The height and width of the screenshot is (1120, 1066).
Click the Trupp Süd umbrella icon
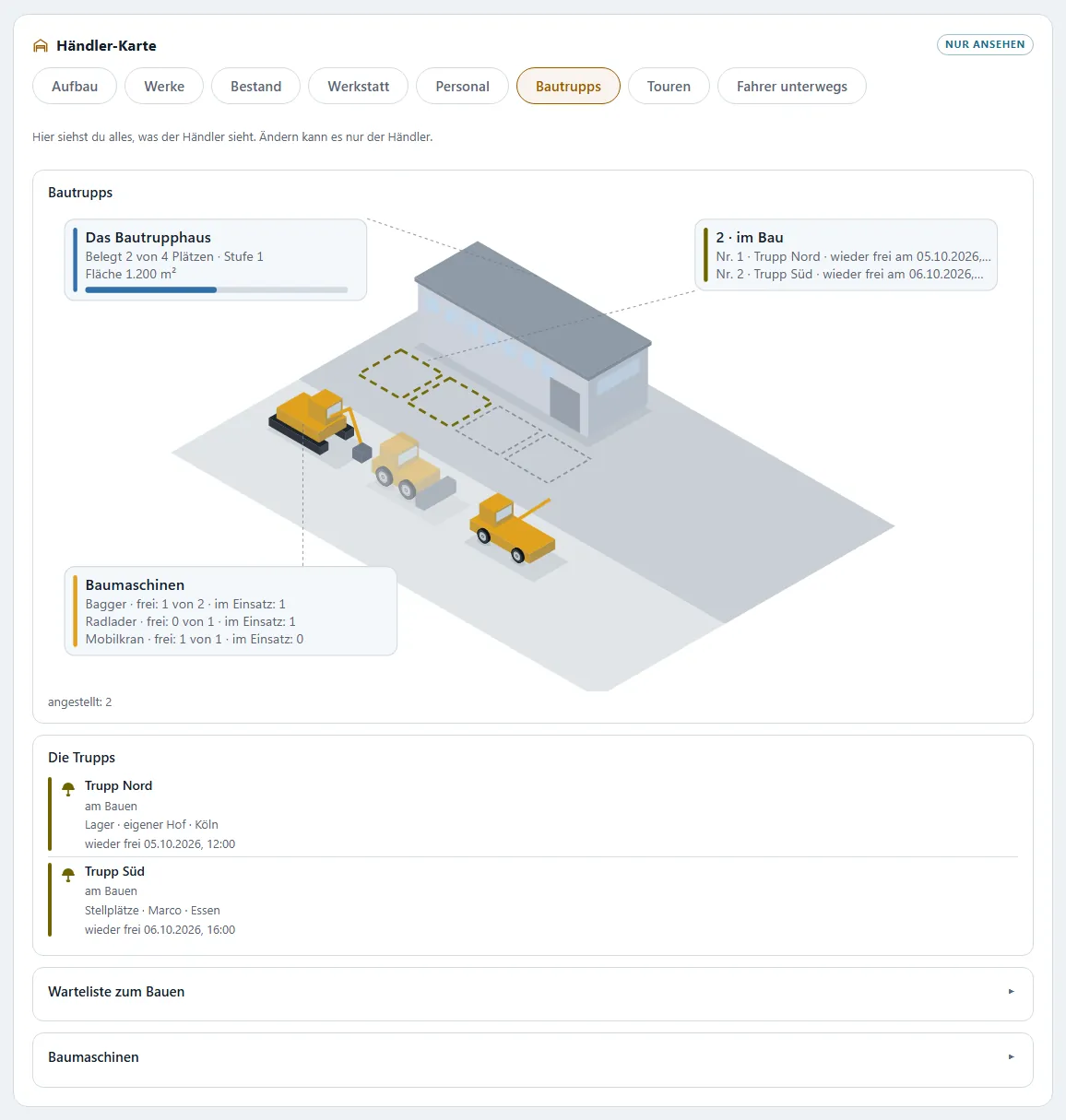[68, 875]
